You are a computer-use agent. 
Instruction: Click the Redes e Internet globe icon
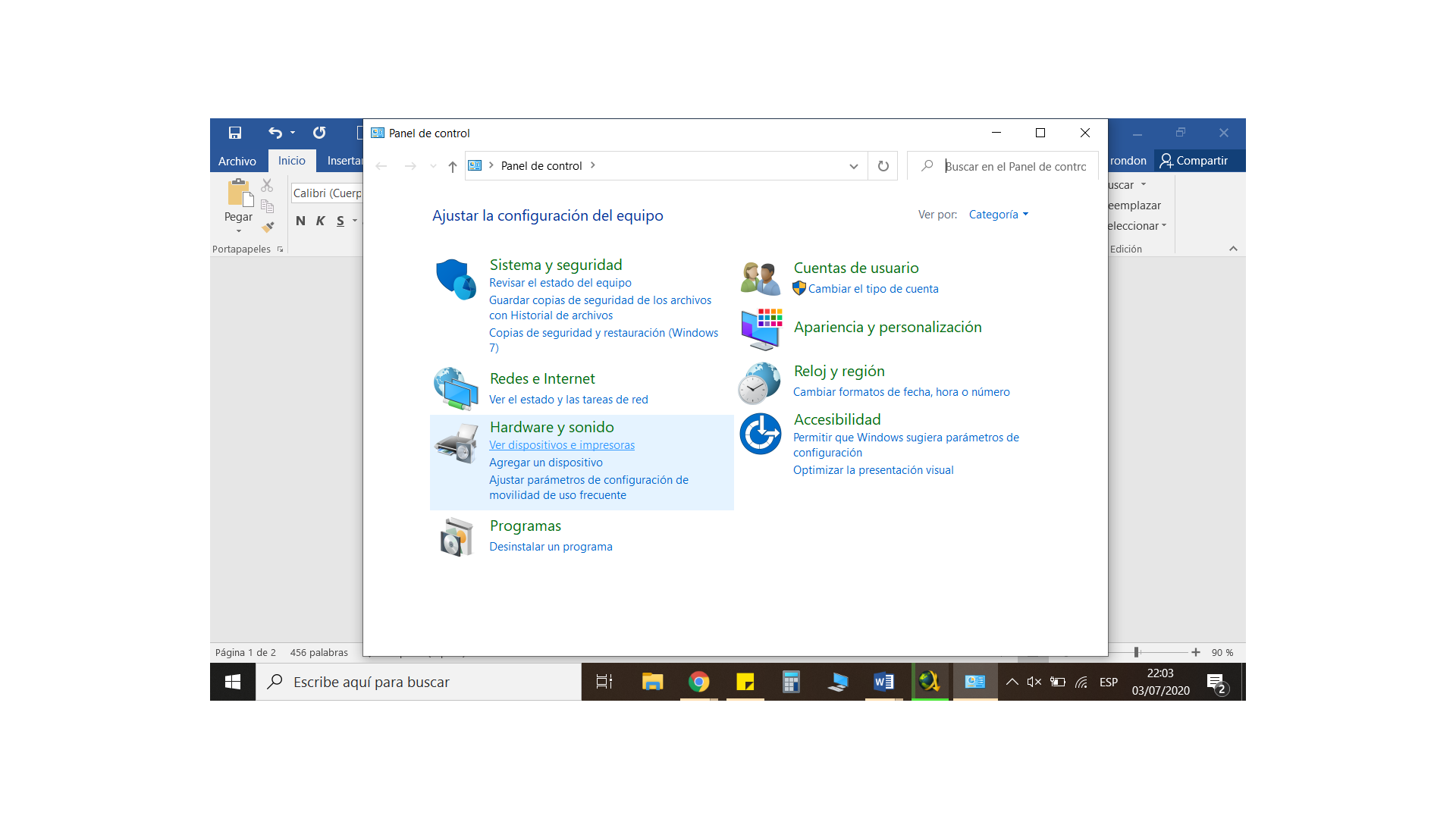[456, 388]
